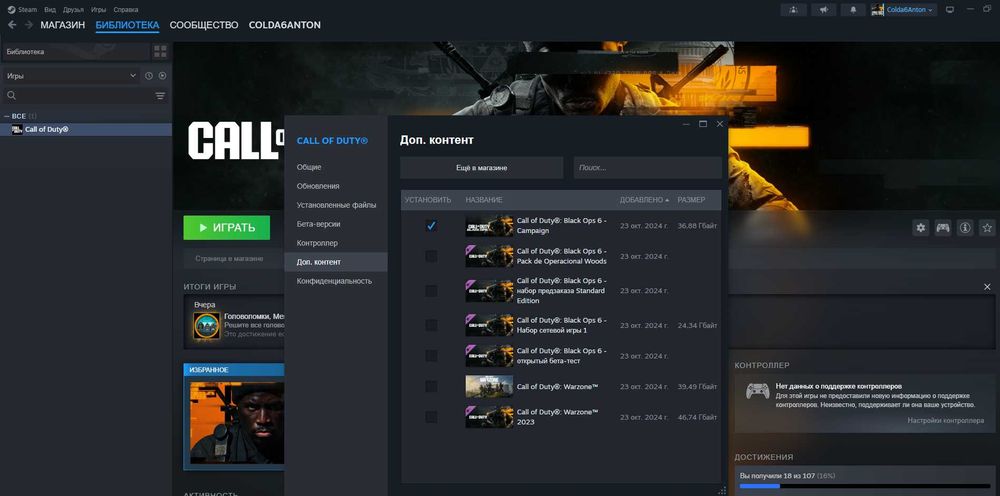Open the Друзья menu
Image resolution: width=1000 pixels, height=496 pixels.
(73, 10)
